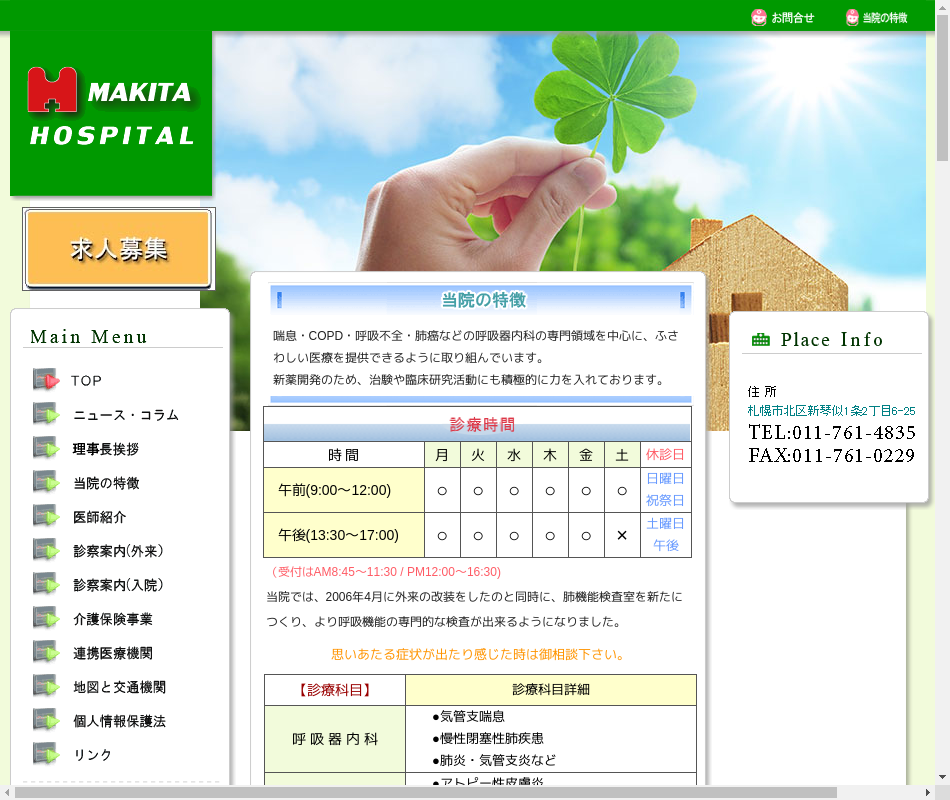Open 地図と交通機関 menu item
The height and width of the screenshot is (800, 950).
[x=119, y=687]
